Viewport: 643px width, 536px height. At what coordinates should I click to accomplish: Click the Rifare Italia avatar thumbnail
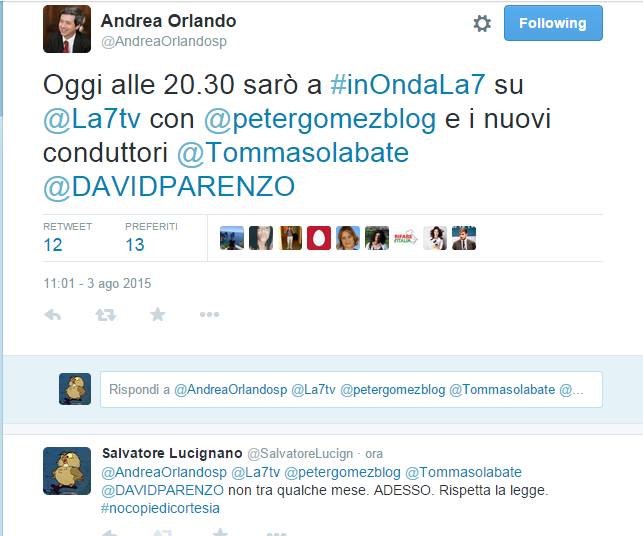pos(406,238)
